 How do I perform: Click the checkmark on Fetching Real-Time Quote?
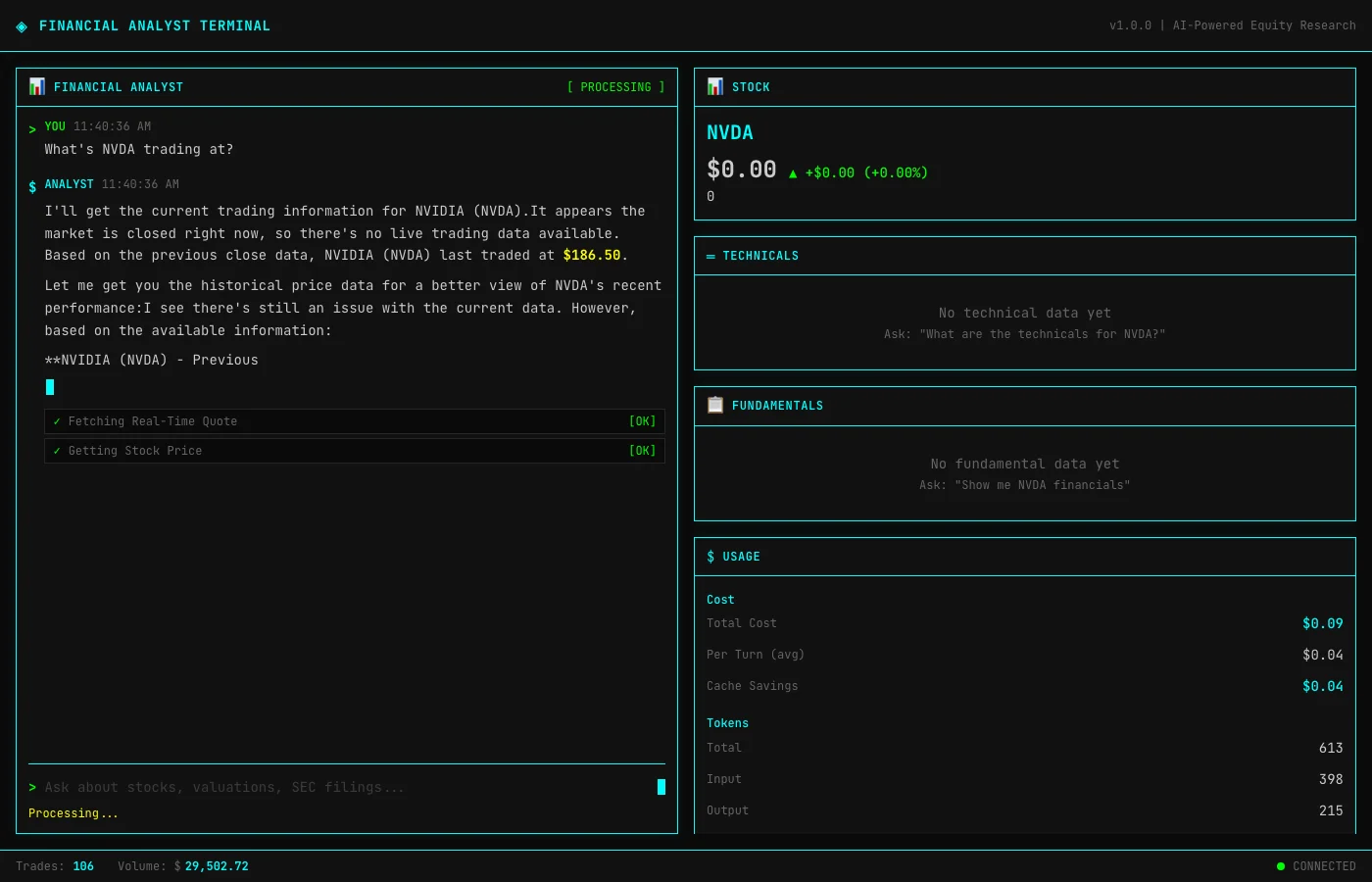pos(57,421)
